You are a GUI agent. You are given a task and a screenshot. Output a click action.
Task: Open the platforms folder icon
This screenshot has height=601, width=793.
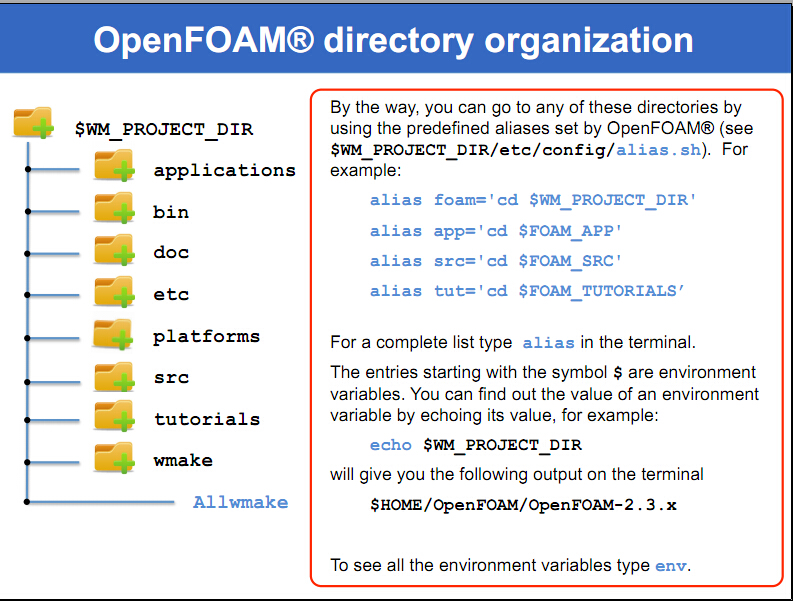coord(115,333)
